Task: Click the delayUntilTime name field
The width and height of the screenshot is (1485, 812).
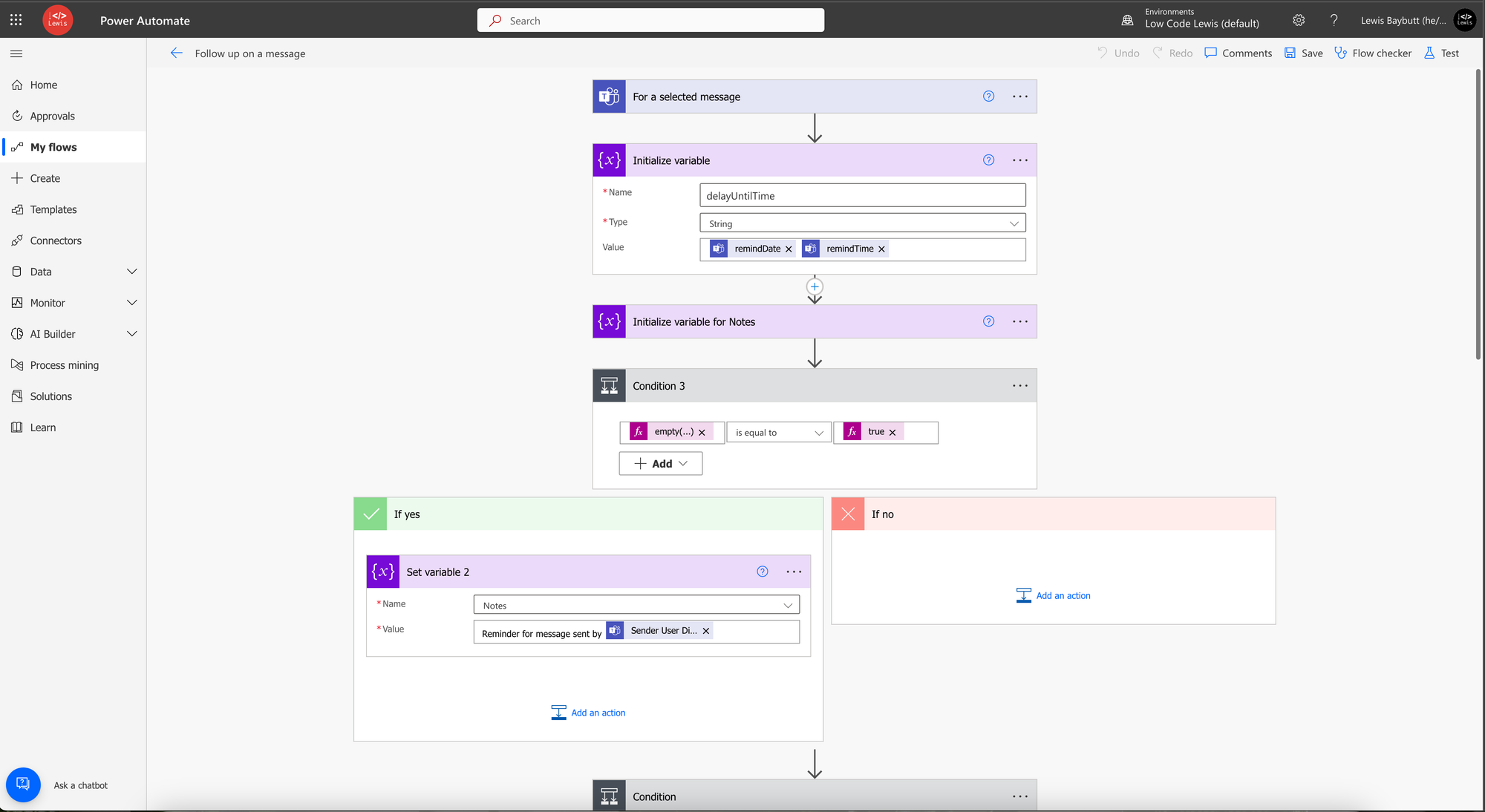Action: [862, 196]
